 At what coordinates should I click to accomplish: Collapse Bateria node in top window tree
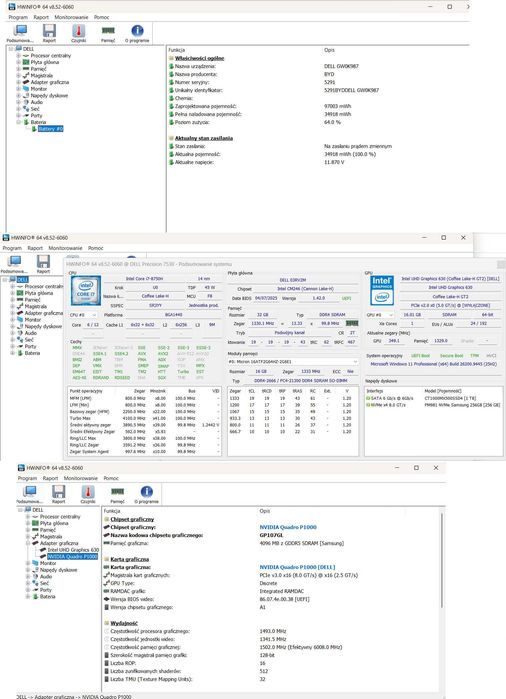[x=18, y=122]
